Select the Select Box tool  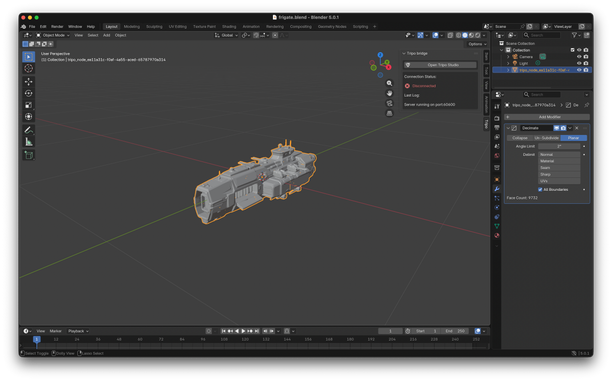click(x=28, y=57)
